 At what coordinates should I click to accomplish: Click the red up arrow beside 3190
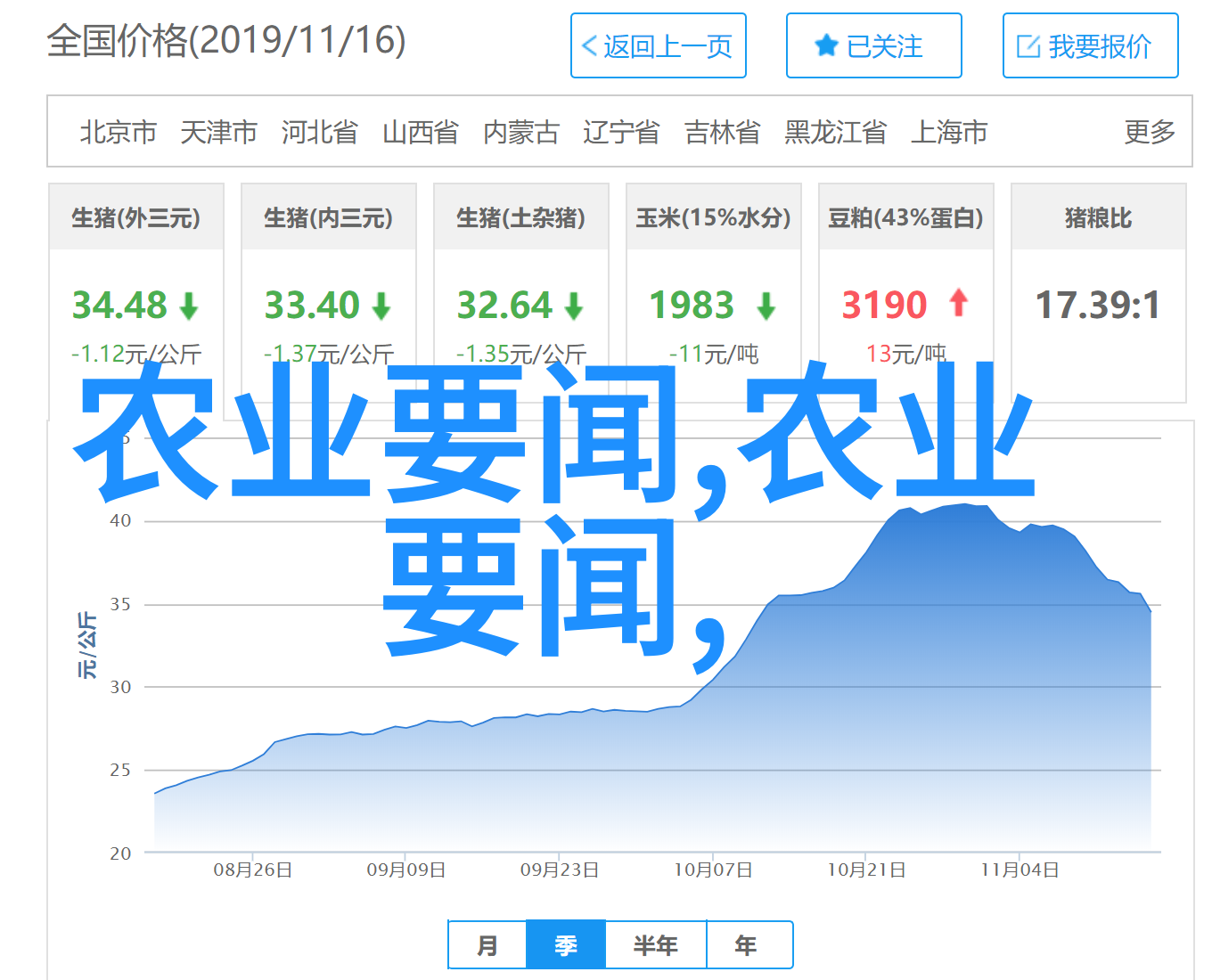click(x=959, y=303)
